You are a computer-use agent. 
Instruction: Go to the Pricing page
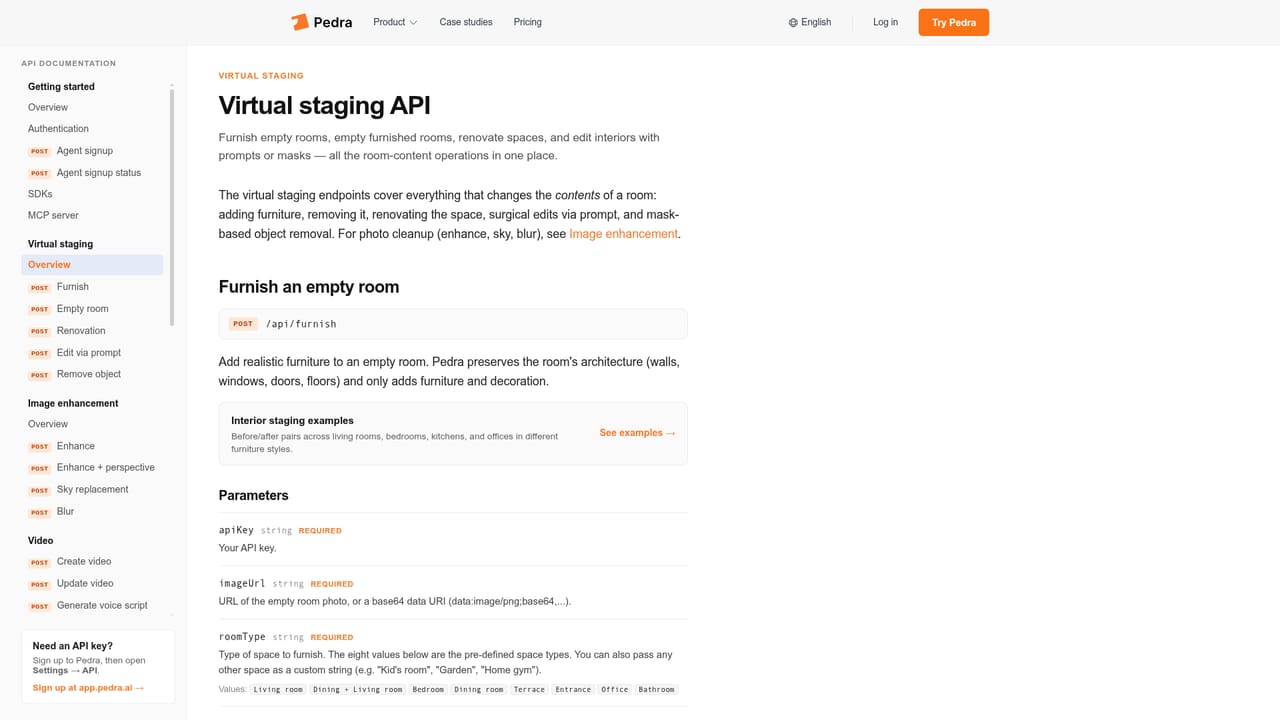point(528,22)
